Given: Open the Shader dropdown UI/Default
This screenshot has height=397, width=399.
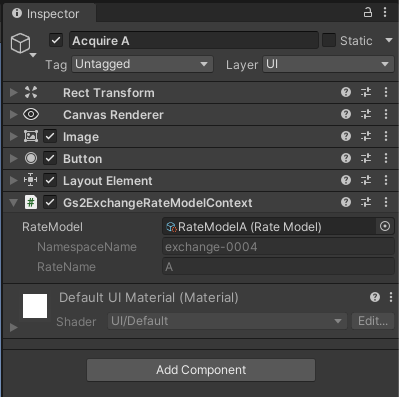Looking at the screenshot, I should (x=227, y=321).
